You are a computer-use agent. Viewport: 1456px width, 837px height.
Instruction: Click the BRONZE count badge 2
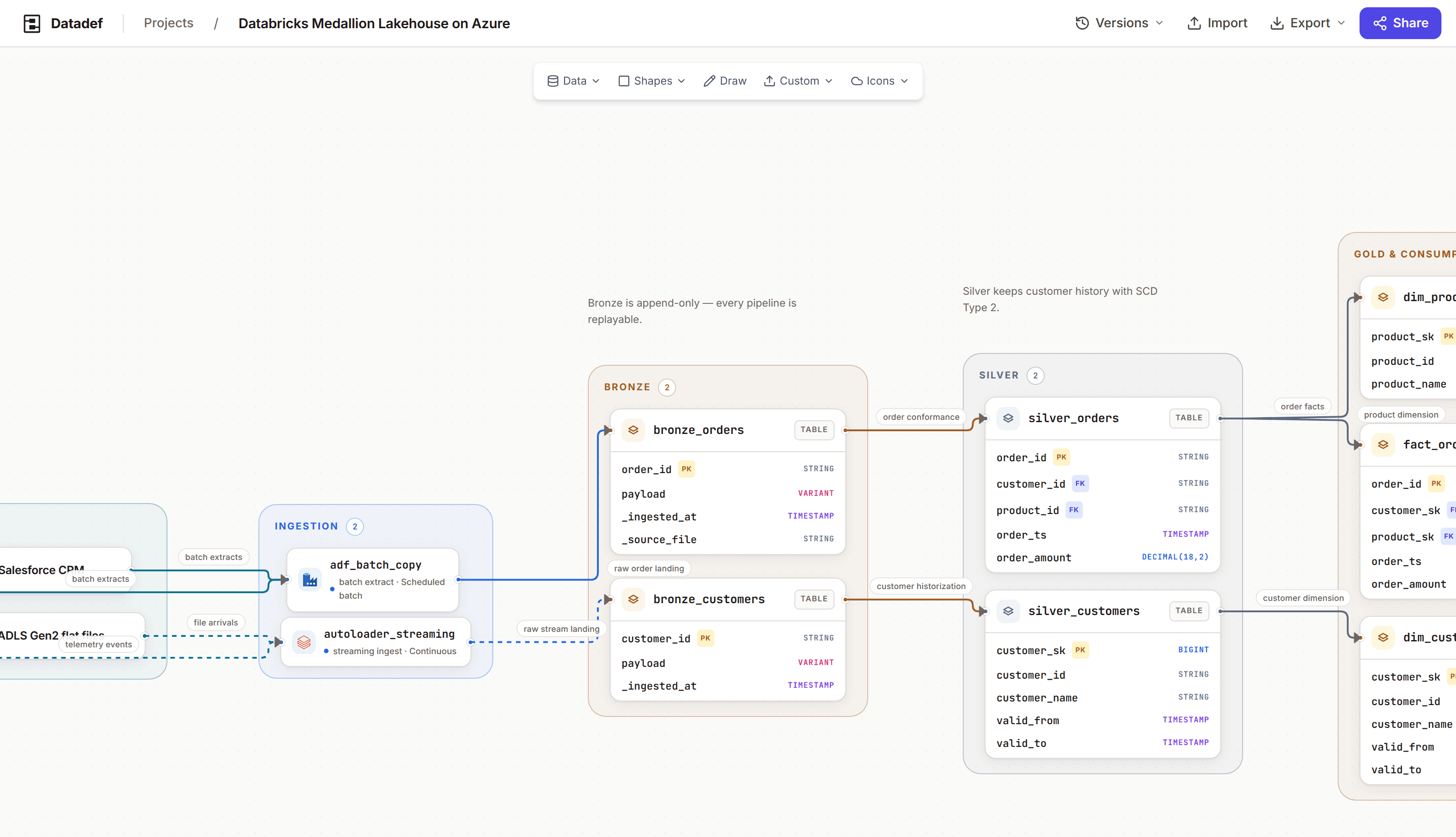coord(667,388)
